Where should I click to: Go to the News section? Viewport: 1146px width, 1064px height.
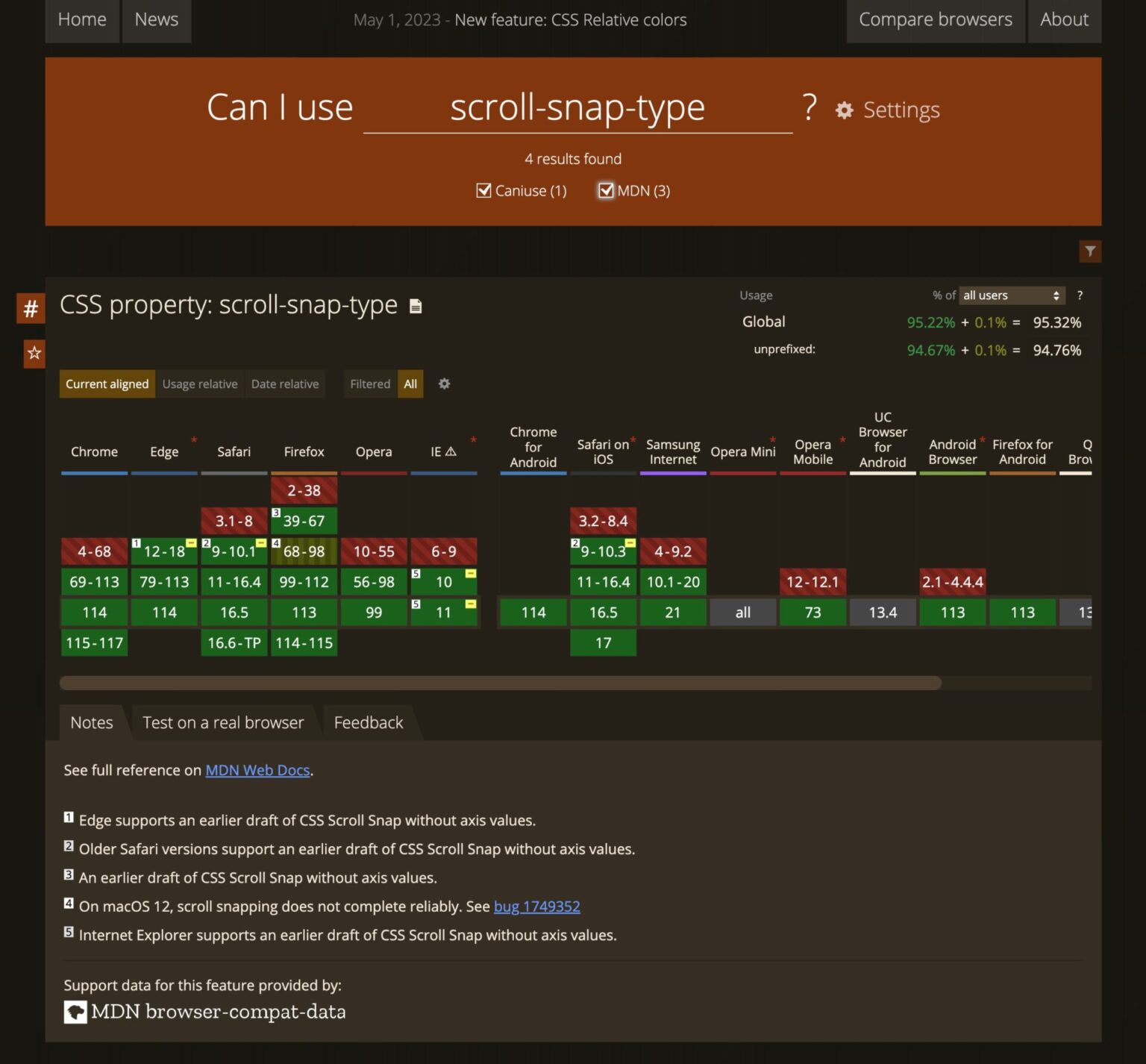(156, 19)
